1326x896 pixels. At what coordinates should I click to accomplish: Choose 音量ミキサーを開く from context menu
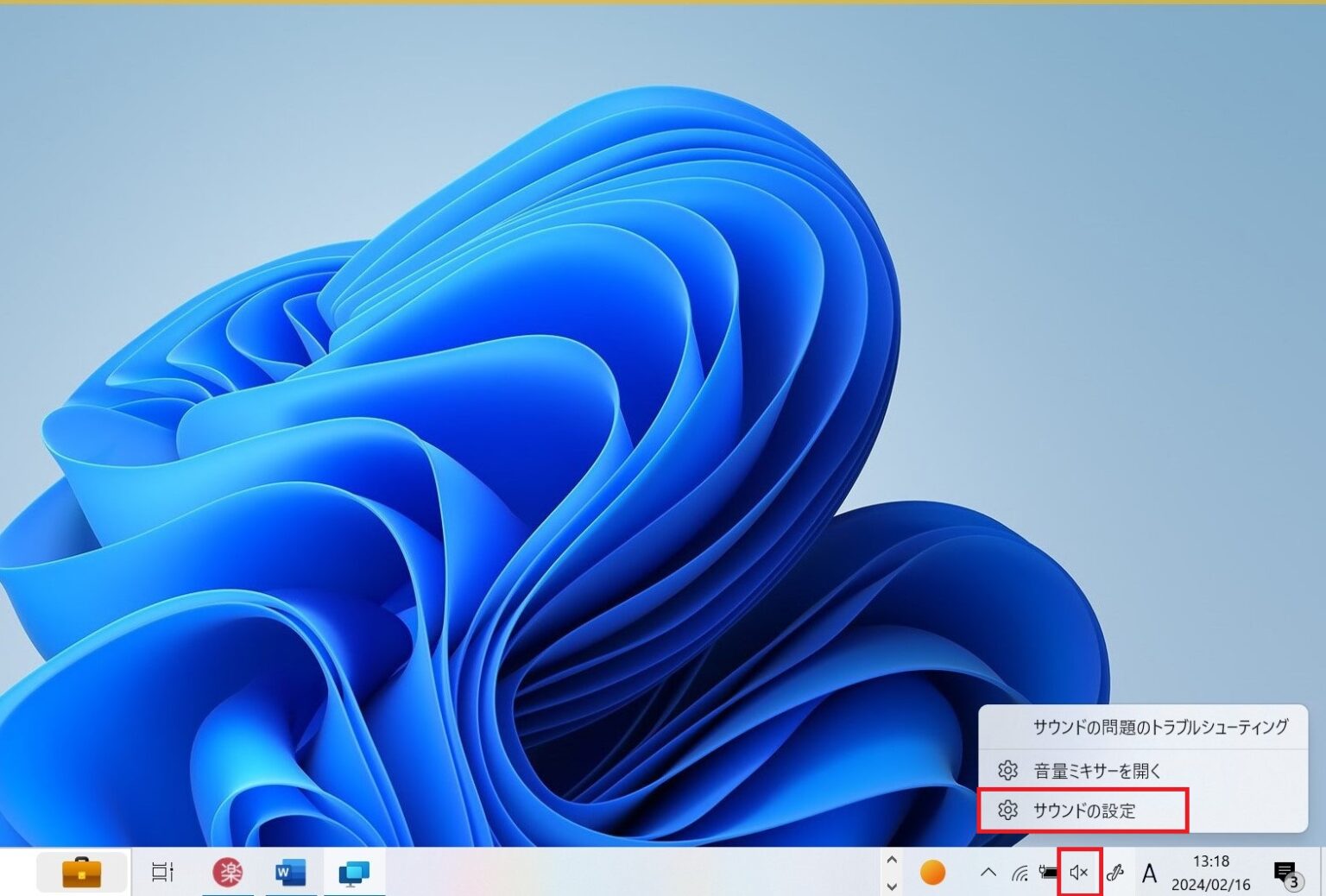pyautogui.click(x=1097, y=770)
